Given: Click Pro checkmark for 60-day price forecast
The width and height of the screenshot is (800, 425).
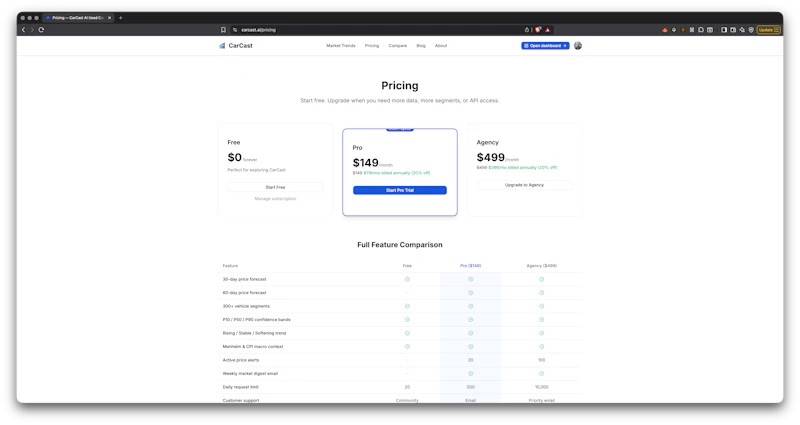Looking at the screenshot, I should point(470,293).
